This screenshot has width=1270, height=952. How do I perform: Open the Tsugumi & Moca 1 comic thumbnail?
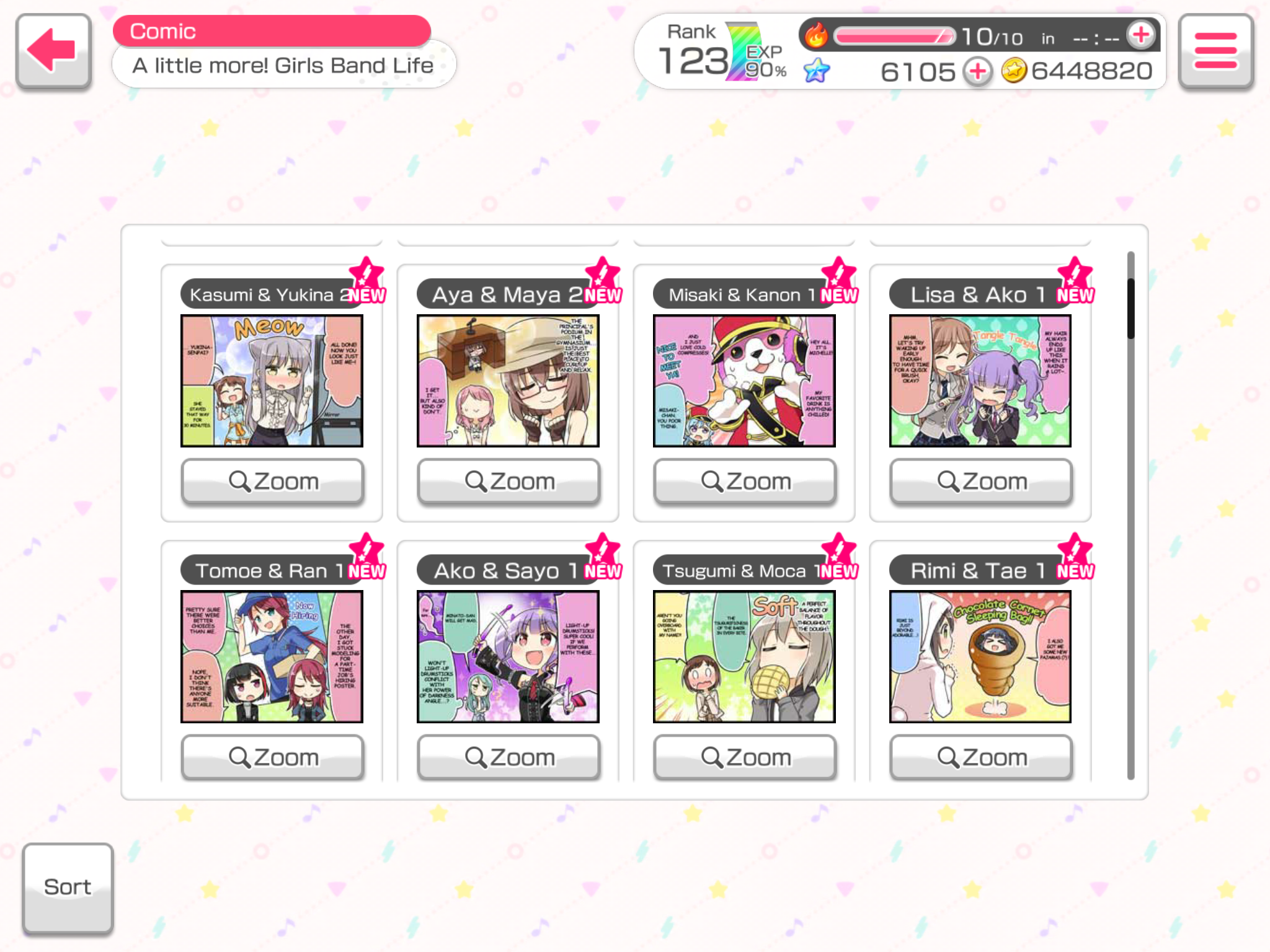pos(744,656)
